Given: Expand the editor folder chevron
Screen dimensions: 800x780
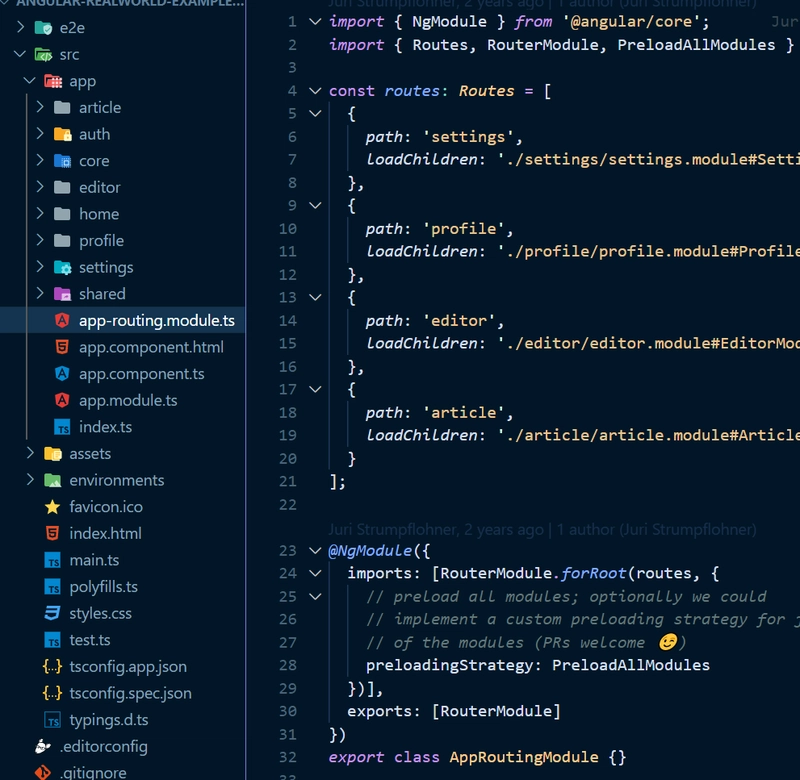Looking at the screenshot, I should point(40,187).
